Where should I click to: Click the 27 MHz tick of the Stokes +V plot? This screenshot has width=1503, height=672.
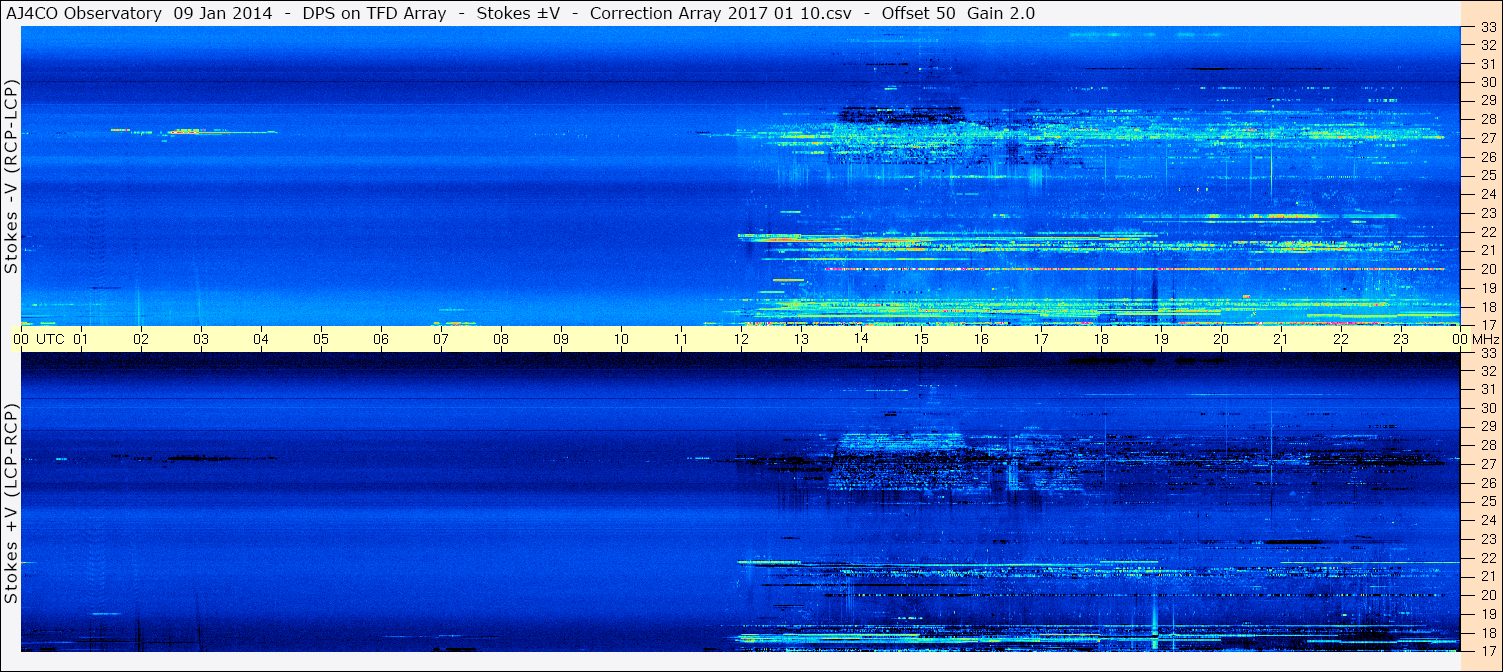[1487, 464]
